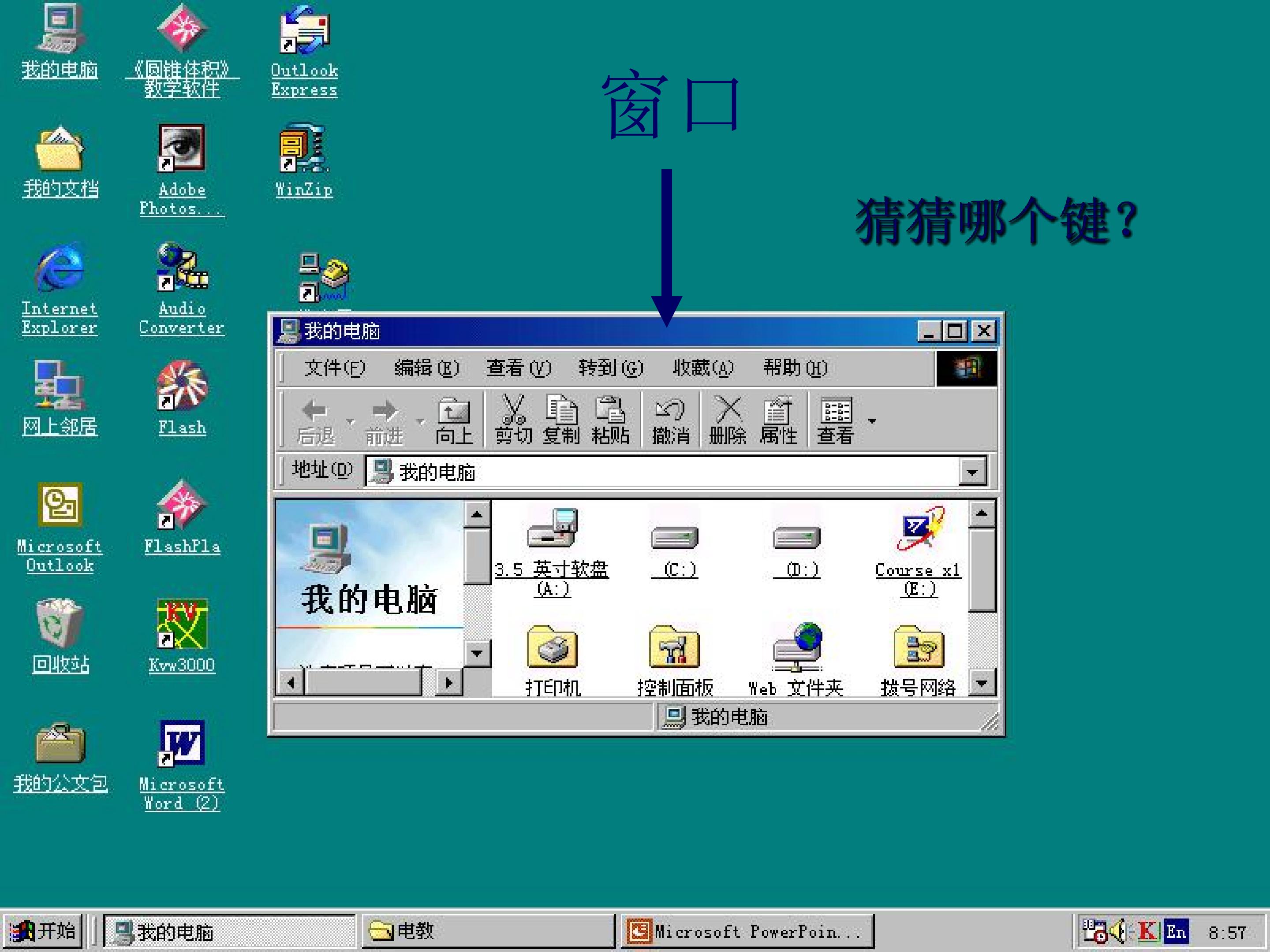Expand the Back button history arrow
1270x952 pixels.
point(350,421)
